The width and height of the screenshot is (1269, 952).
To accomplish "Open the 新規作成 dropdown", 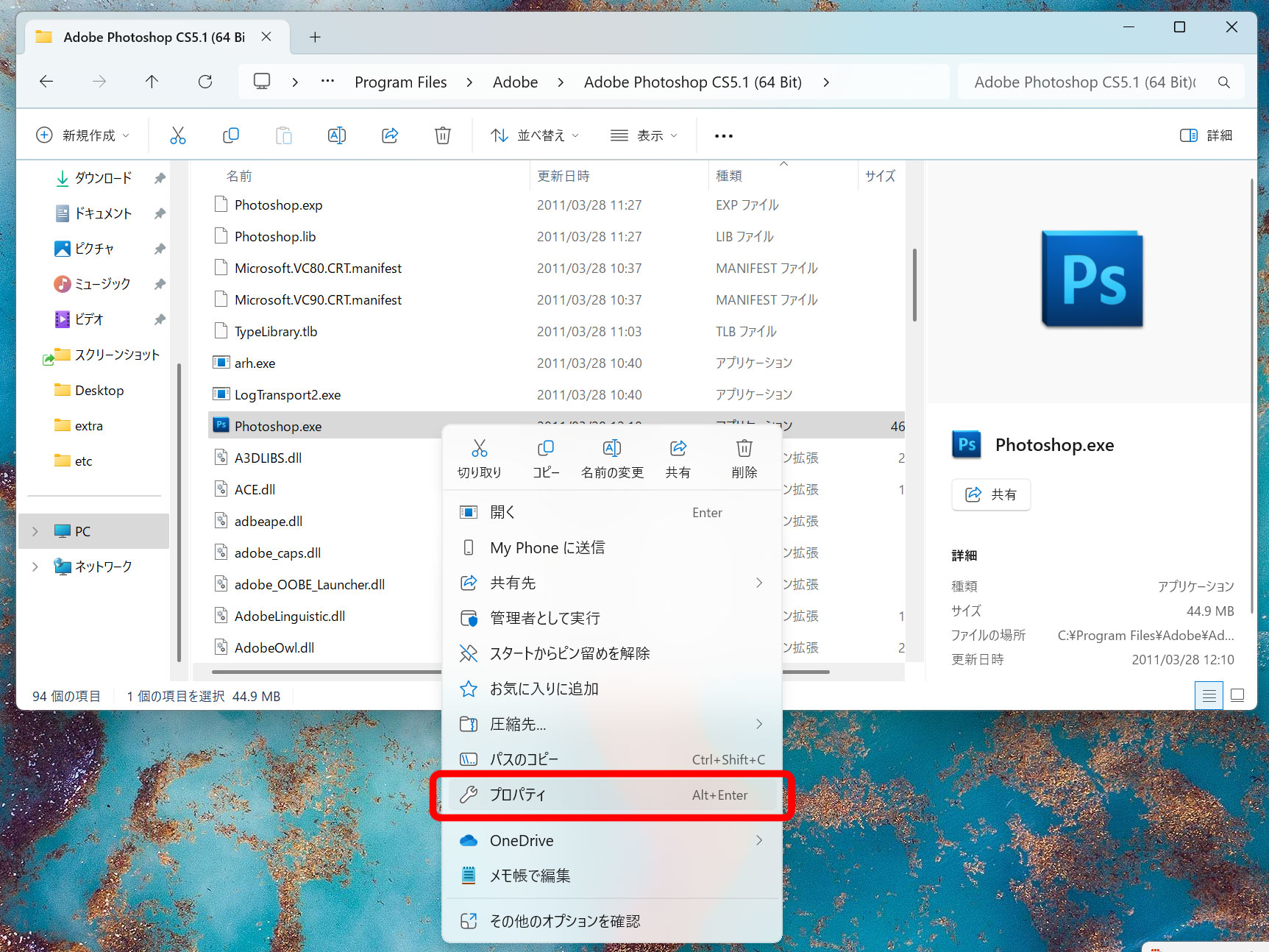I will 82,135.
